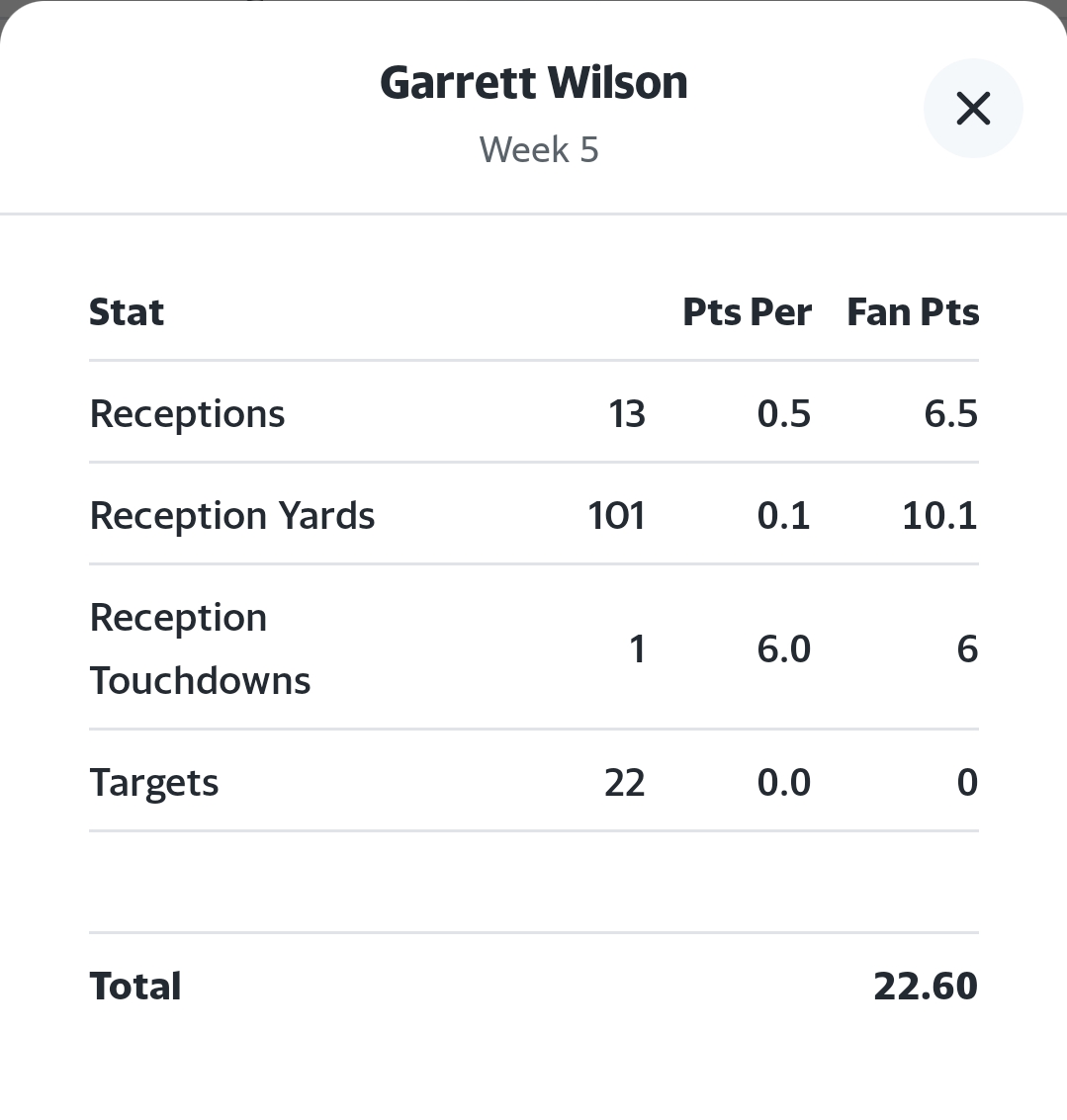
Task: Click the 101 reception yards value
Action: [616, 516]
